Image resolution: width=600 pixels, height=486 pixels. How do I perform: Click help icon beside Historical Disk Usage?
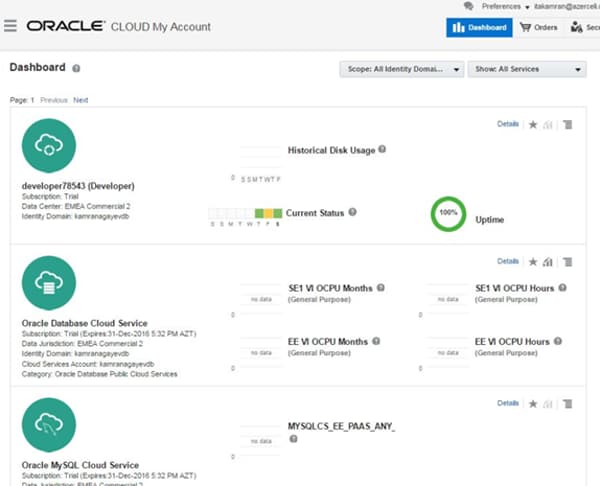pyautogui.click(x=382, y=150)
